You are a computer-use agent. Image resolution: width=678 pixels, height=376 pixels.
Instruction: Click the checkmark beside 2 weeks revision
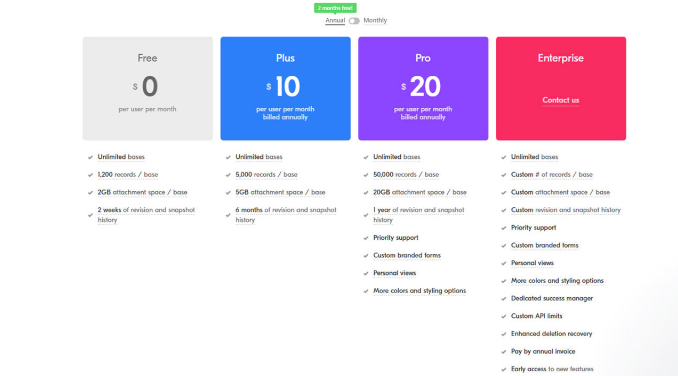[90, 215]
